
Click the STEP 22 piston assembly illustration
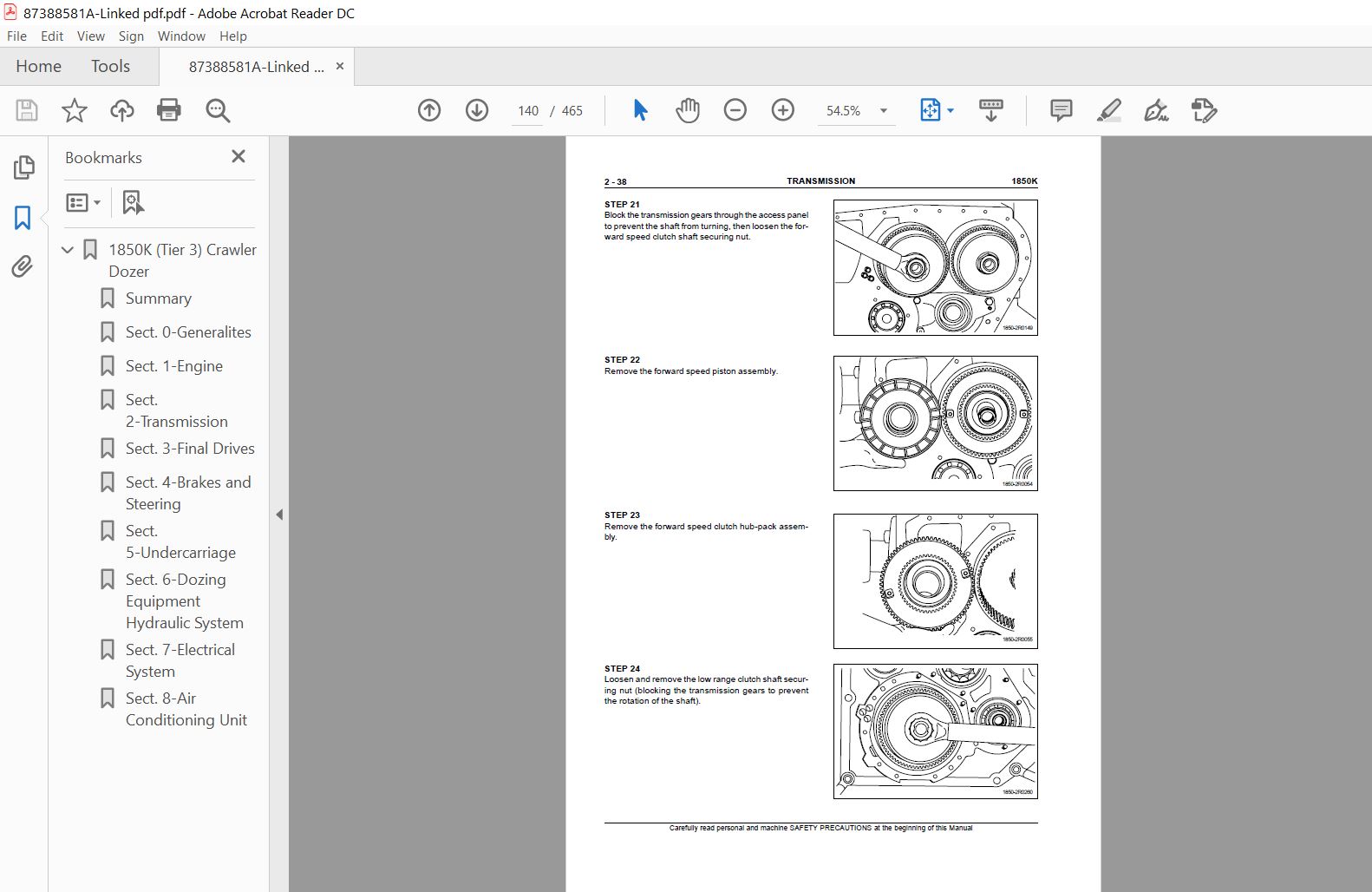(x=935, y=423)
